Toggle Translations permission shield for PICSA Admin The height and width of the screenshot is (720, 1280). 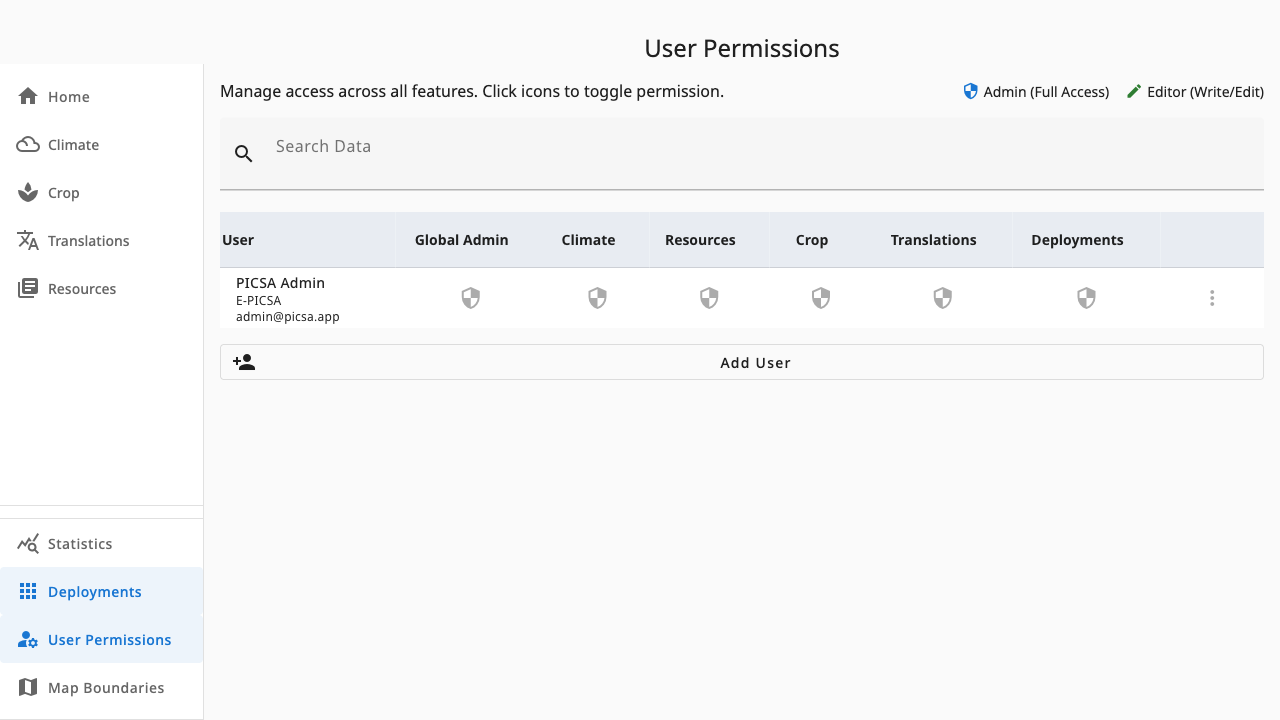tap(943, 298)
